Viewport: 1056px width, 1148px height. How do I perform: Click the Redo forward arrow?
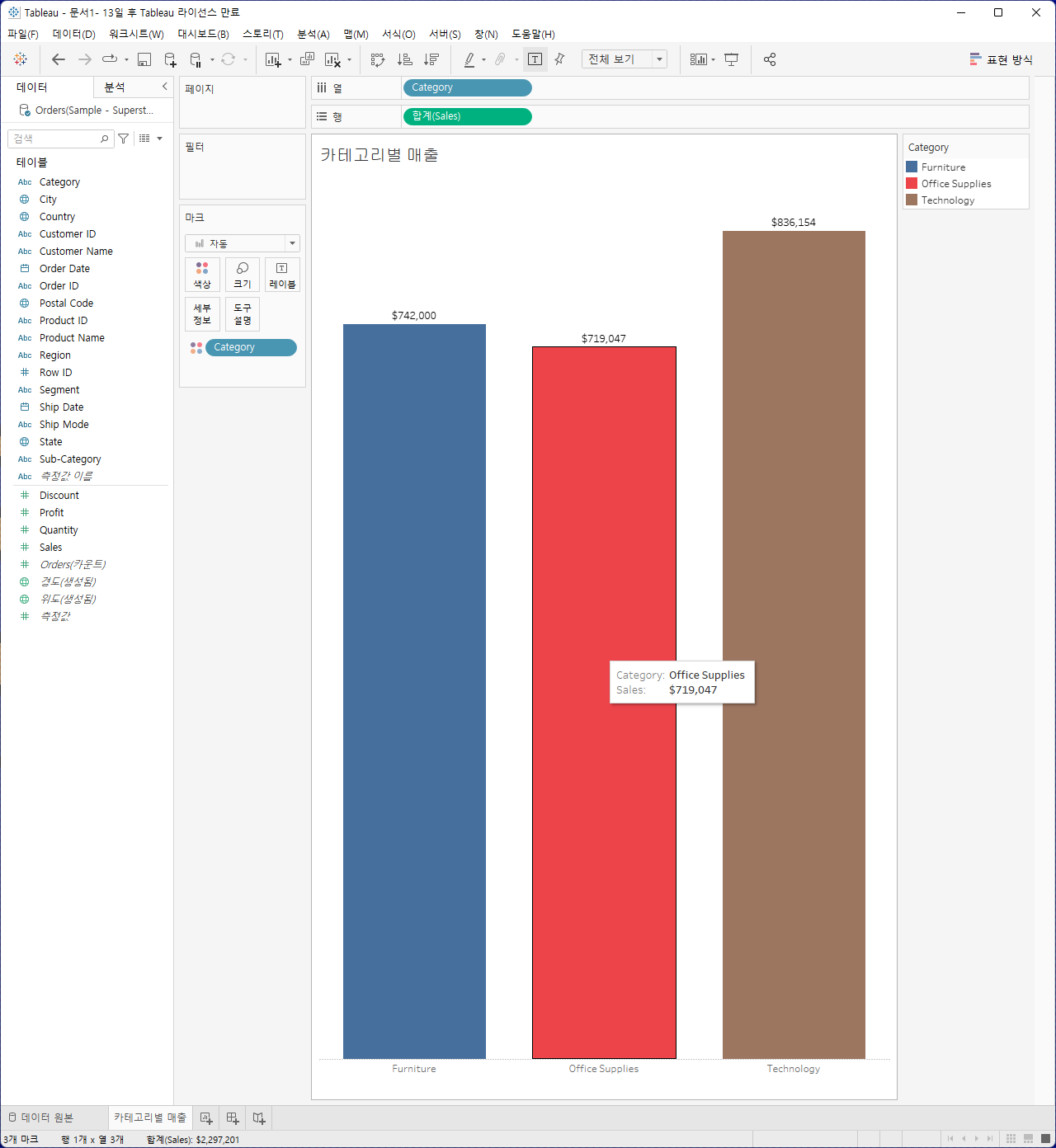[x=84, y=59]
